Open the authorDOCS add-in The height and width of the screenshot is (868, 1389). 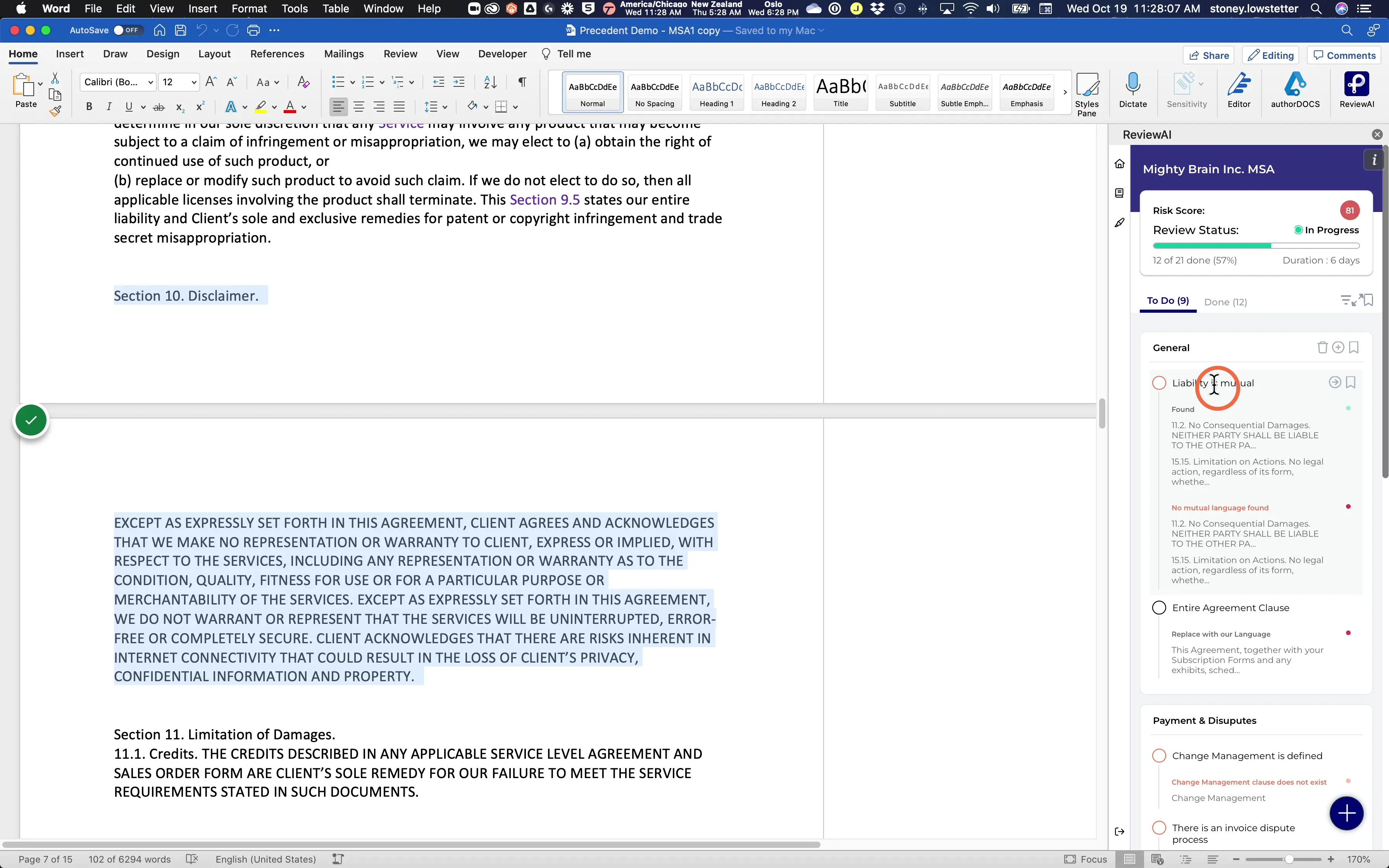click(1295, 90)
